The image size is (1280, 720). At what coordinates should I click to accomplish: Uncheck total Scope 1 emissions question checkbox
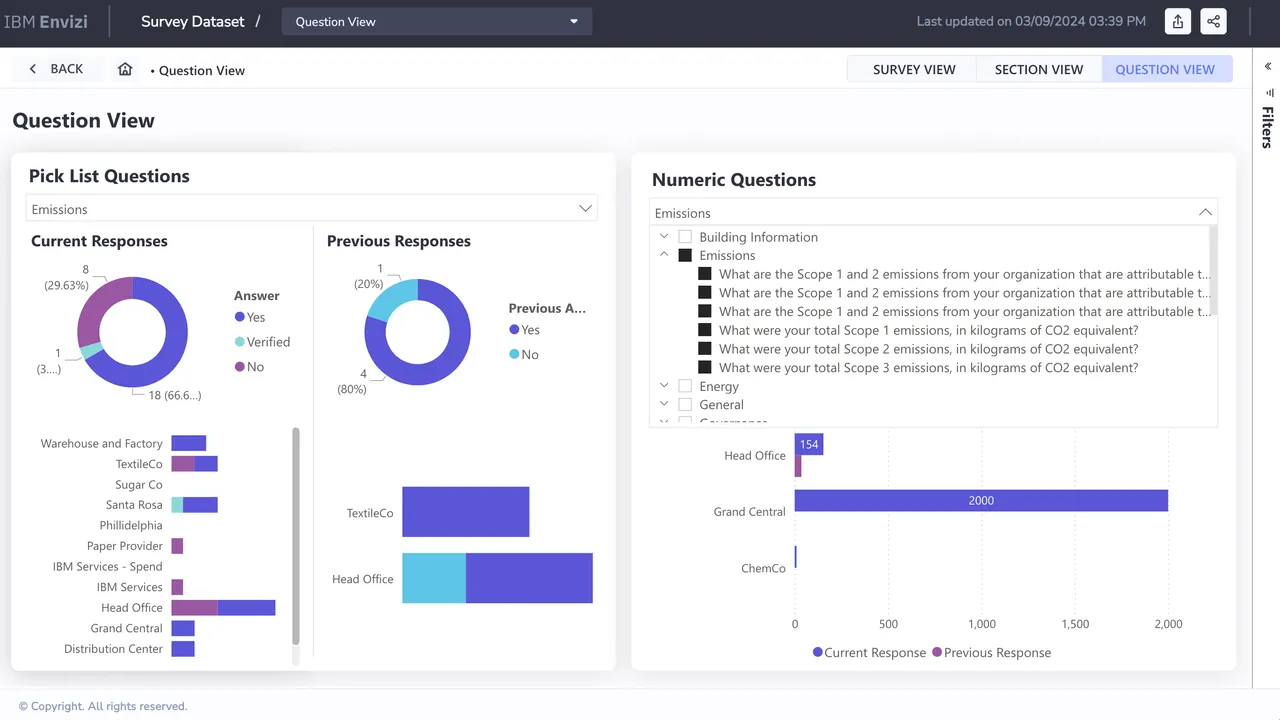(705, 330)
